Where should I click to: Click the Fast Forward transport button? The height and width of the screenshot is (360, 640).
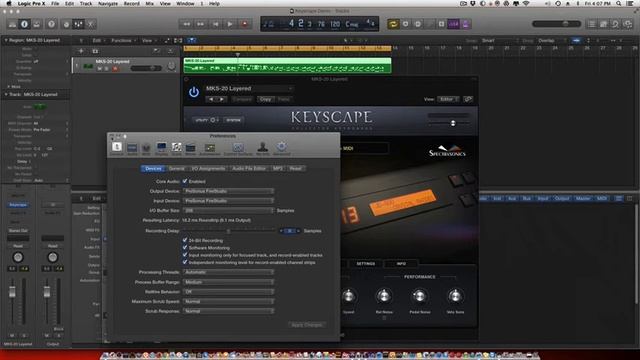pyautogui.click(x=201, y=24)
